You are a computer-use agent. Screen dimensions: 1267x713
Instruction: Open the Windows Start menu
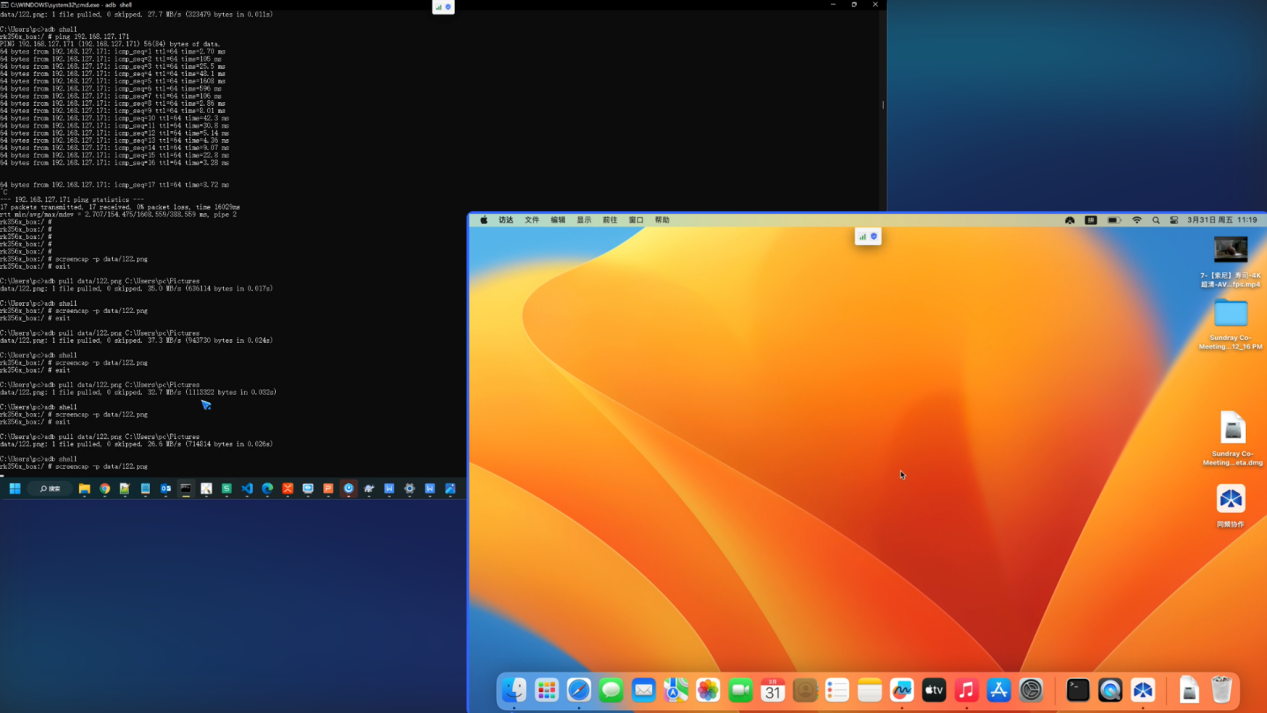(15, 489)
